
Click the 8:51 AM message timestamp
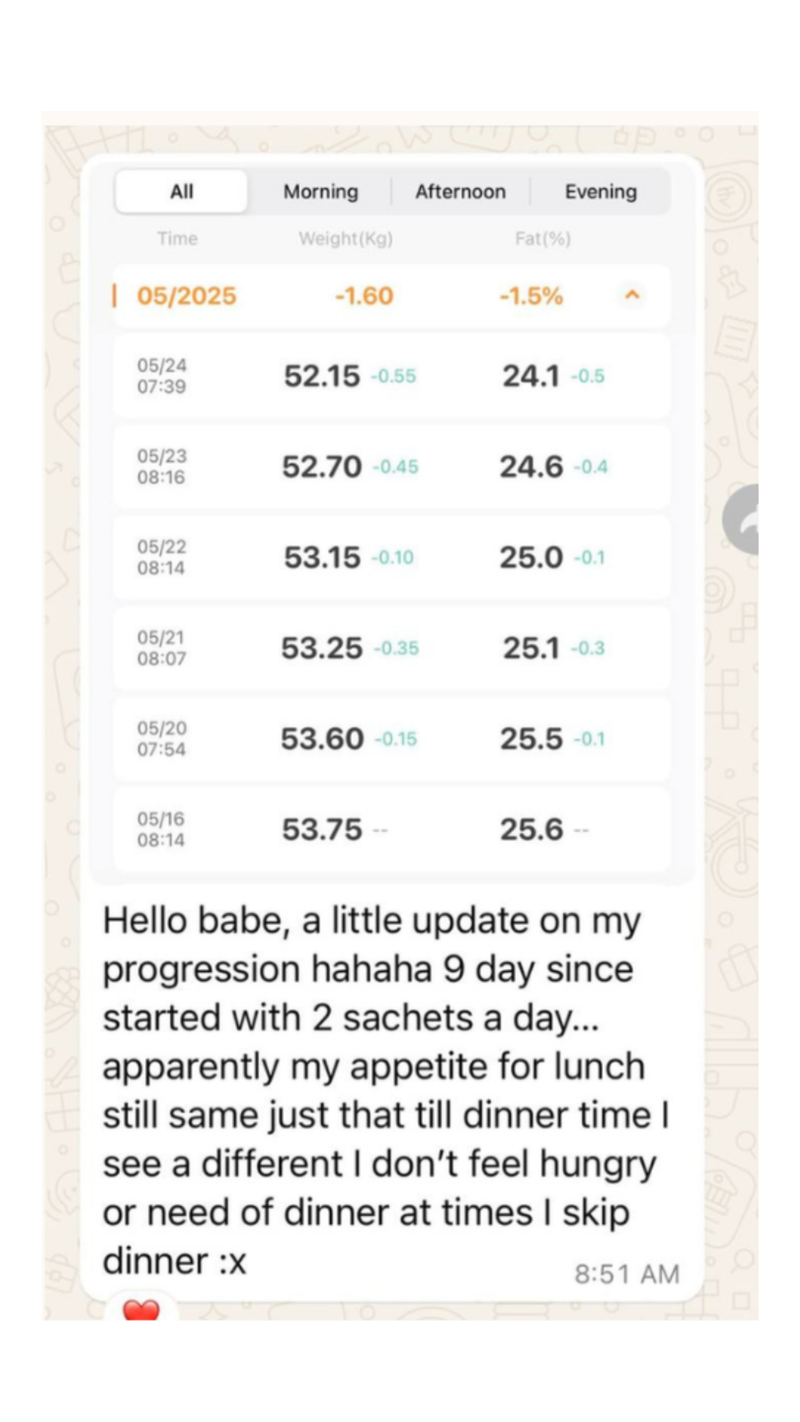click(626, 1274)
